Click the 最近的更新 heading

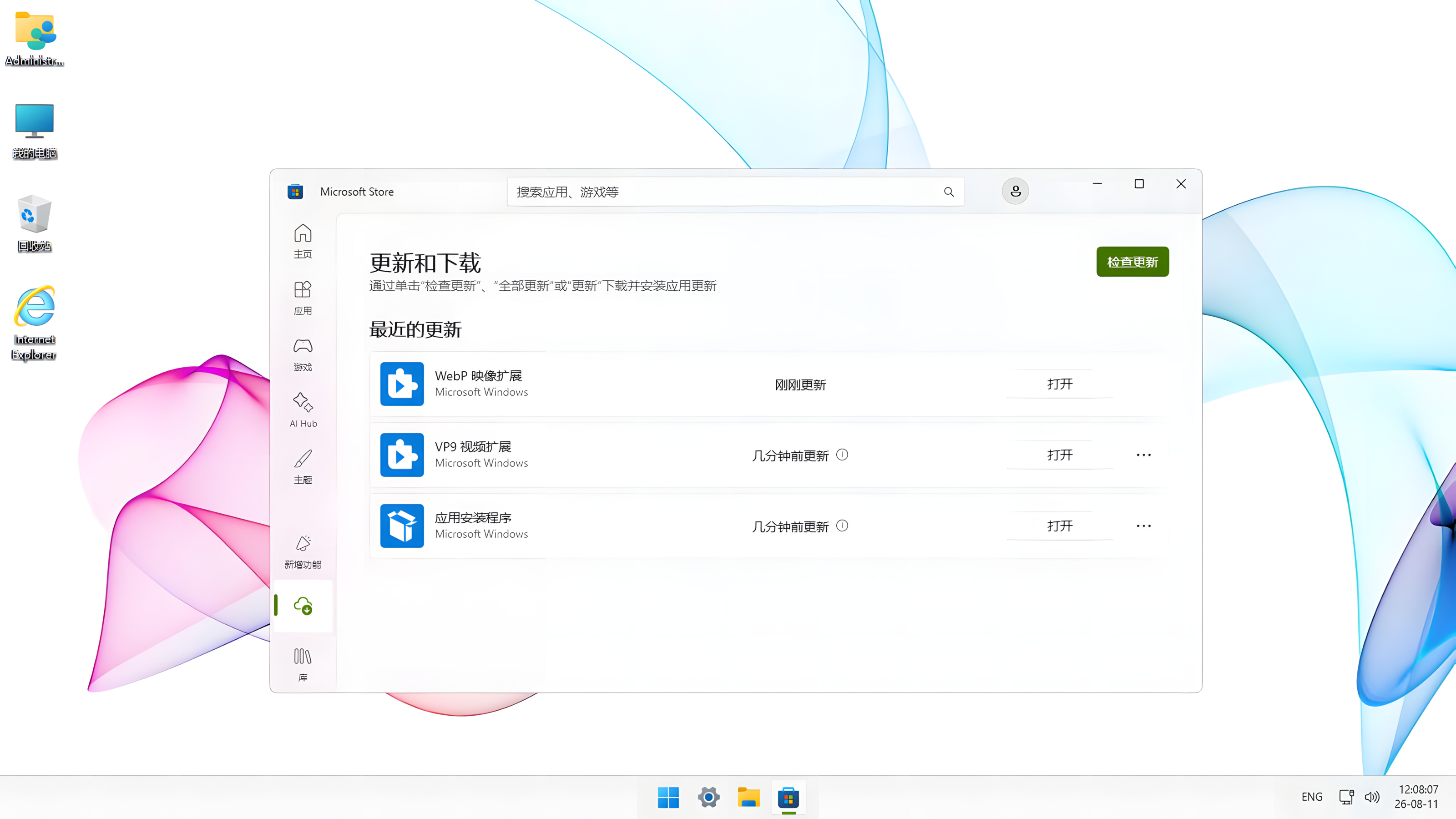click(415, 329)
